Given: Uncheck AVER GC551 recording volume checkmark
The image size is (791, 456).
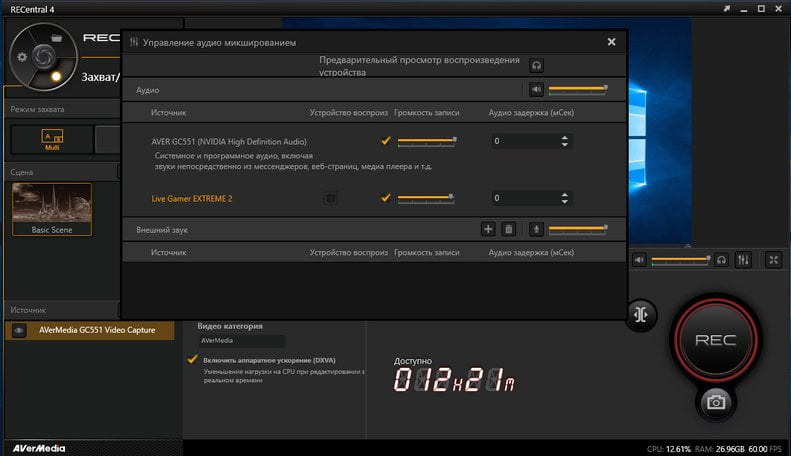Looking at the screenshot, I should (x=386, y=141).
